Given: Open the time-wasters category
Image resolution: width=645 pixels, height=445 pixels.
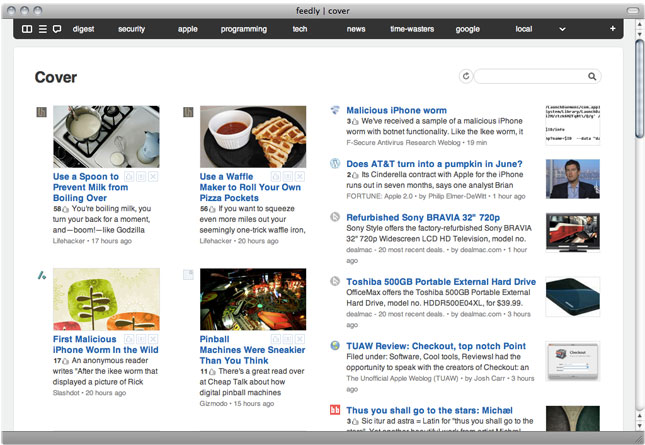Looking at the screenshot, I should coord(412,29).
